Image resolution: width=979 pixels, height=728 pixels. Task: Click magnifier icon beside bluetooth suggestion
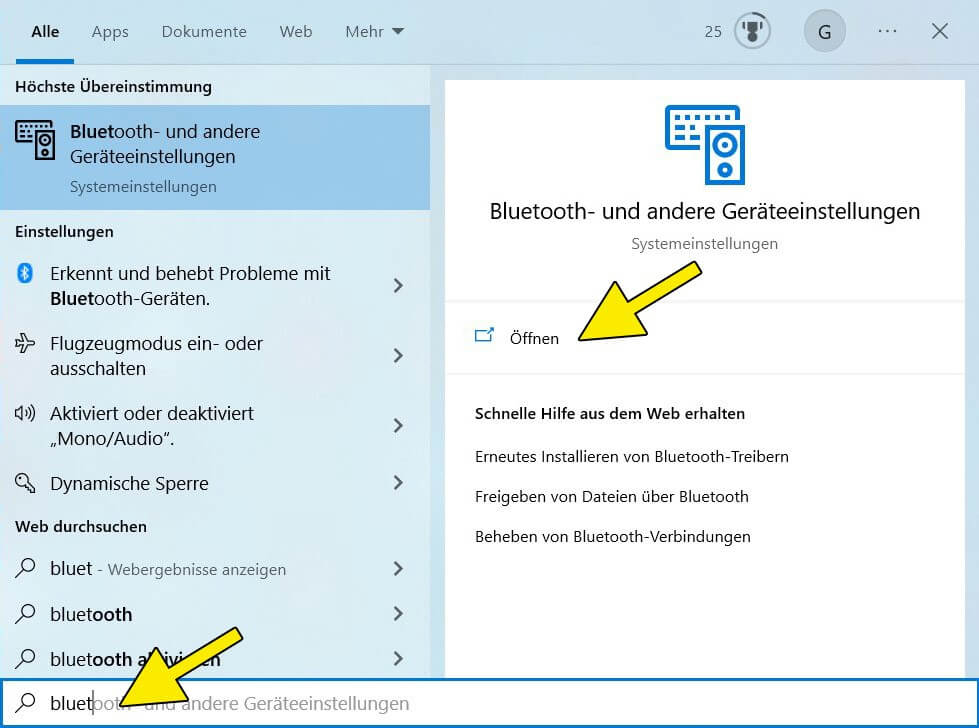pos(25,613)
